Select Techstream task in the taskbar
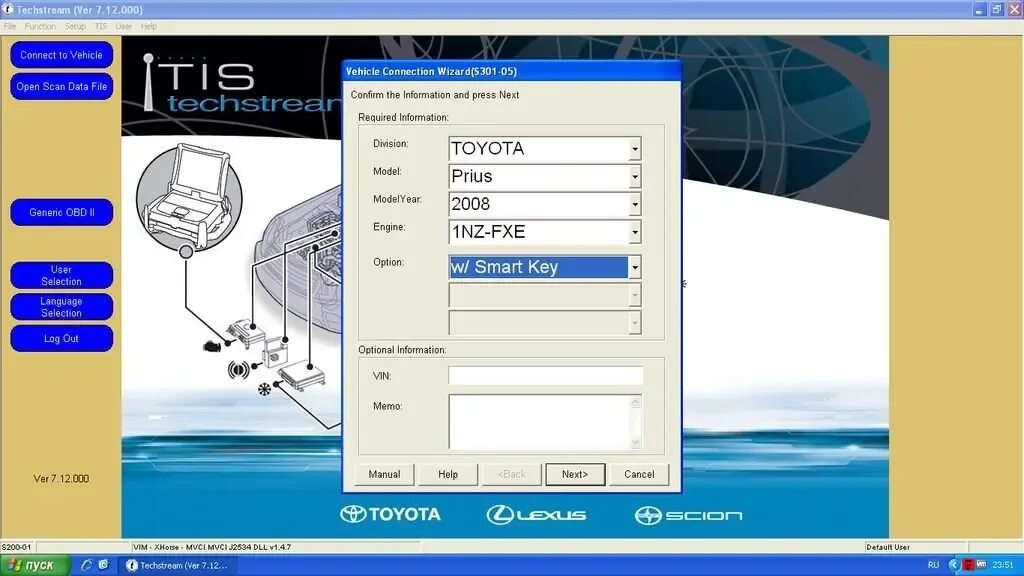 tap(178, 565)
